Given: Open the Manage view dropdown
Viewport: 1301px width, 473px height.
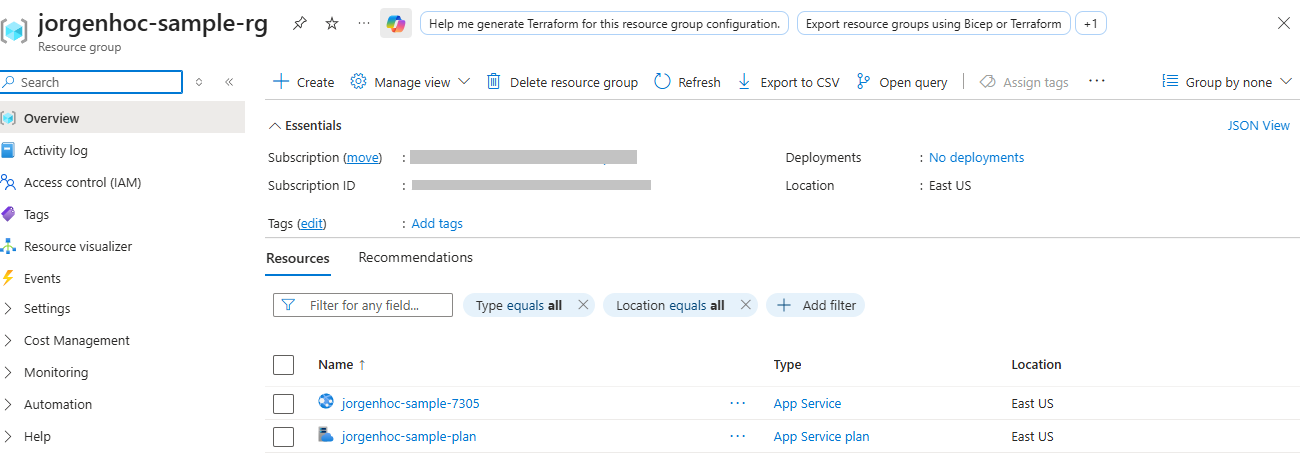Looking at the screenshot, I should (410, 82).
